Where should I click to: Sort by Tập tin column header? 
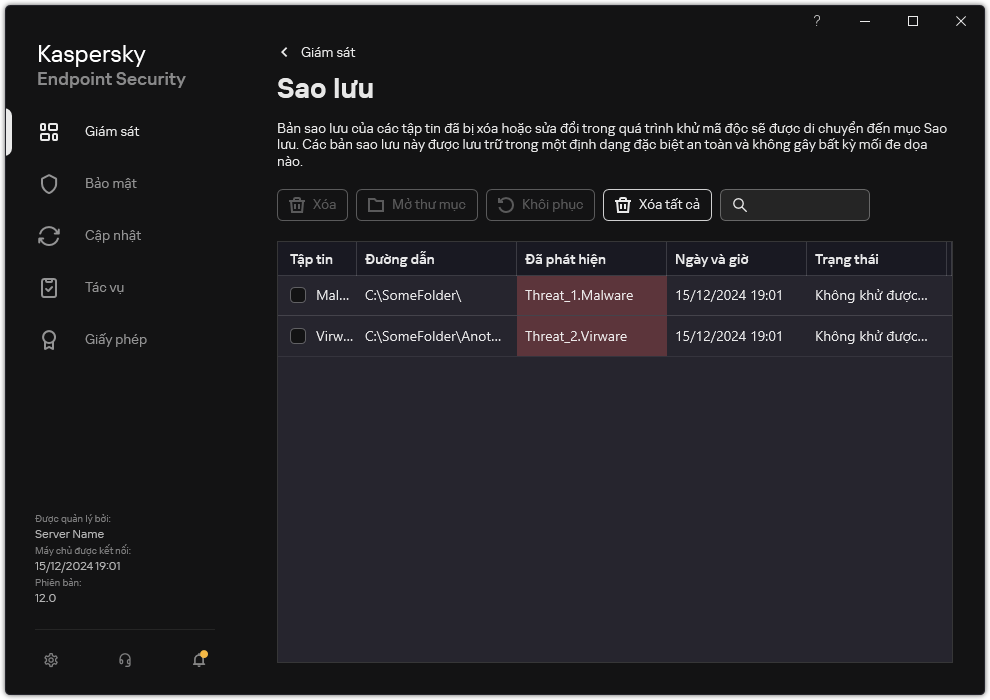coord(317,259)
